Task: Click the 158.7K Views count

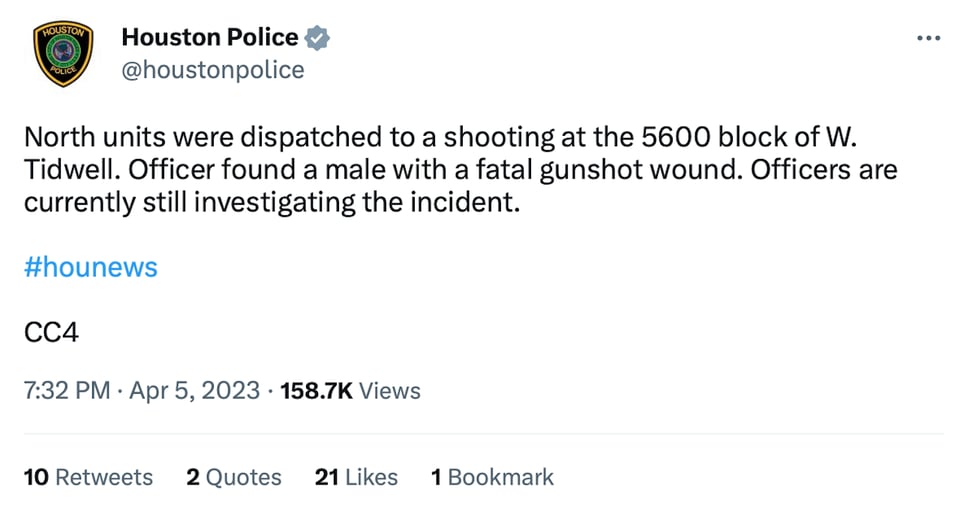Action: [350, 391]
